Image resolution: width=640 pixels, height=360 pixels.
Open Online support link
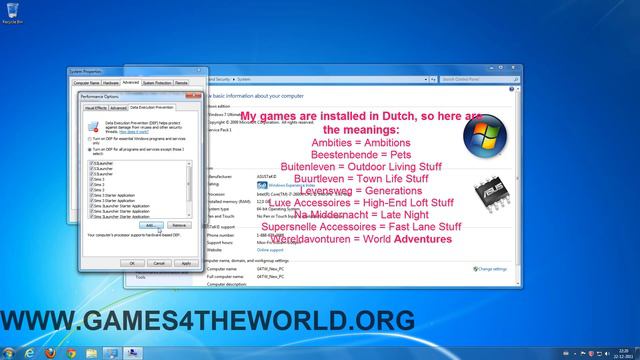(270, 250)
